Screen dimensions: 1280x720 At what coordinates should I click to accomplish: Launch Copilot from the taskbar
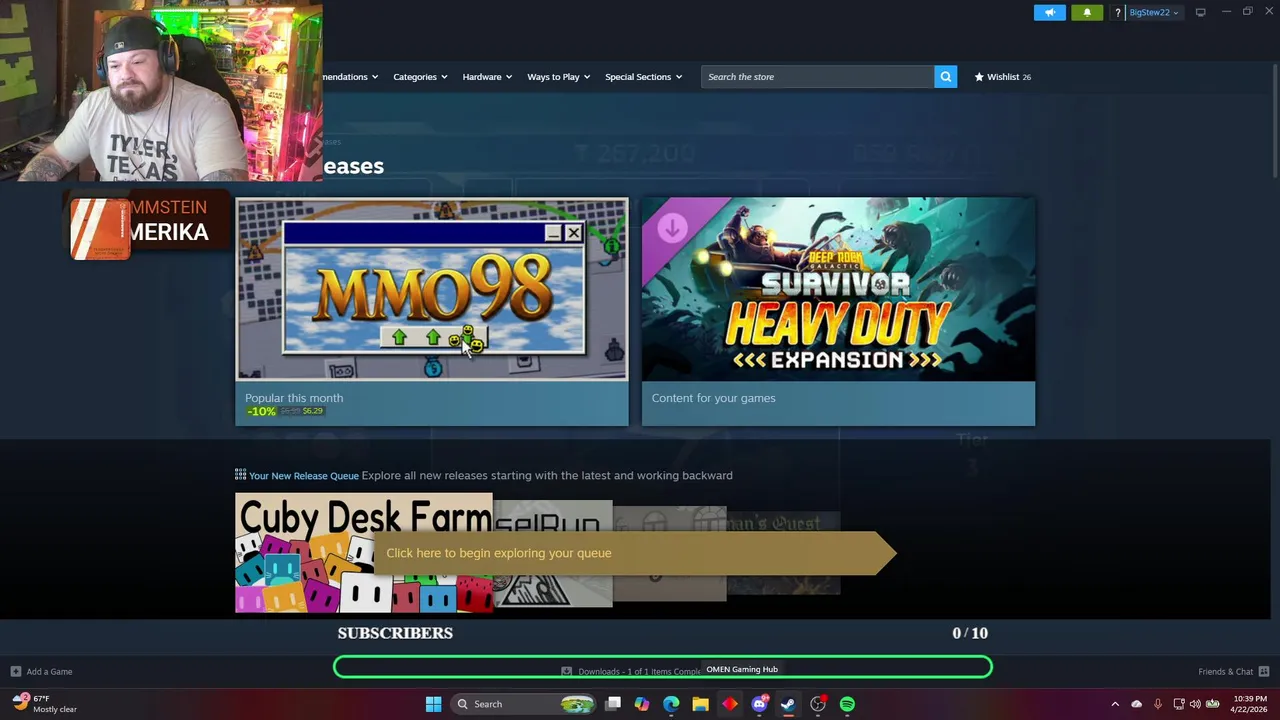[x=642, y=704]
